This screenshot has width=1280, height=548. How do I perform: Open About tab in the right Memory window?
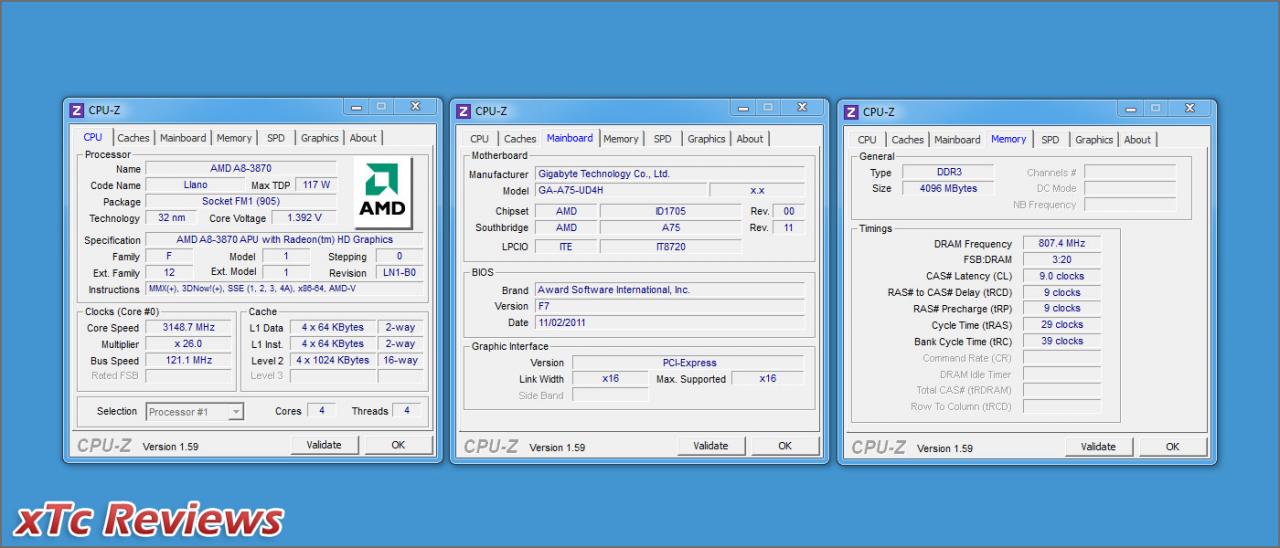tap(1137, 140)
